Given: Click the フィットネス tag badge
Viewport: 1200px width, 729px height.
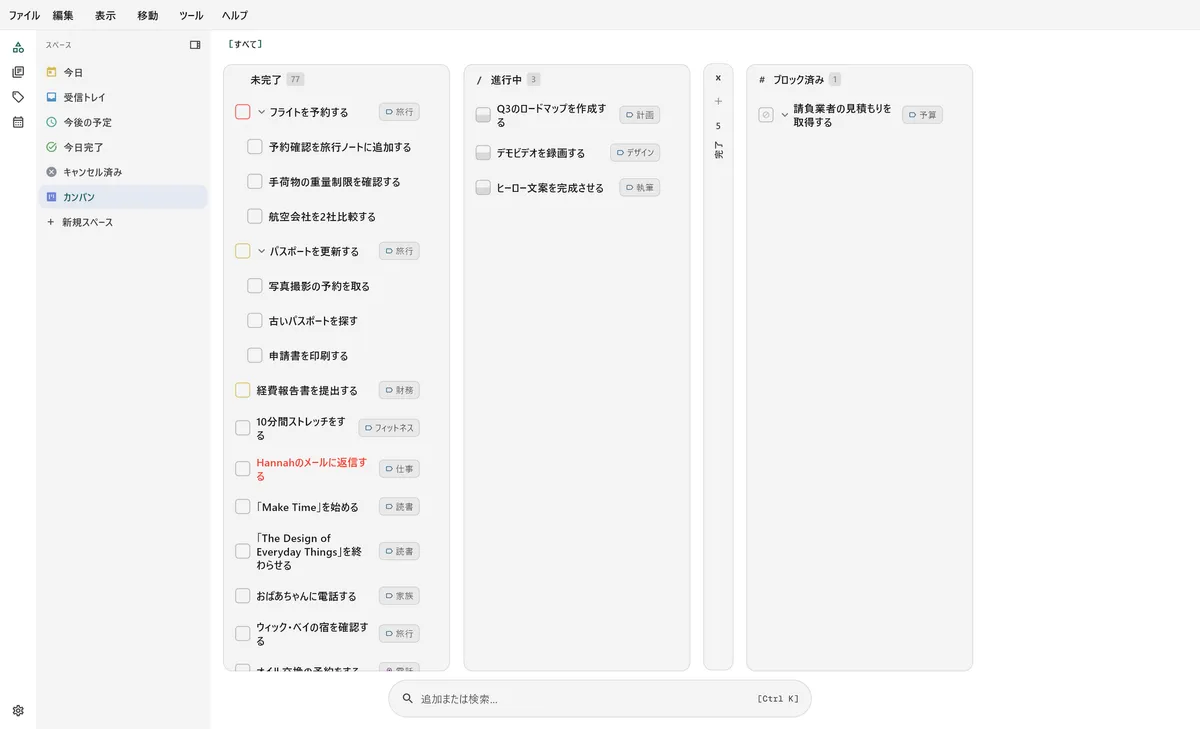Looking at the screenshot, I should pyautogui.click(x=389, y=428).
